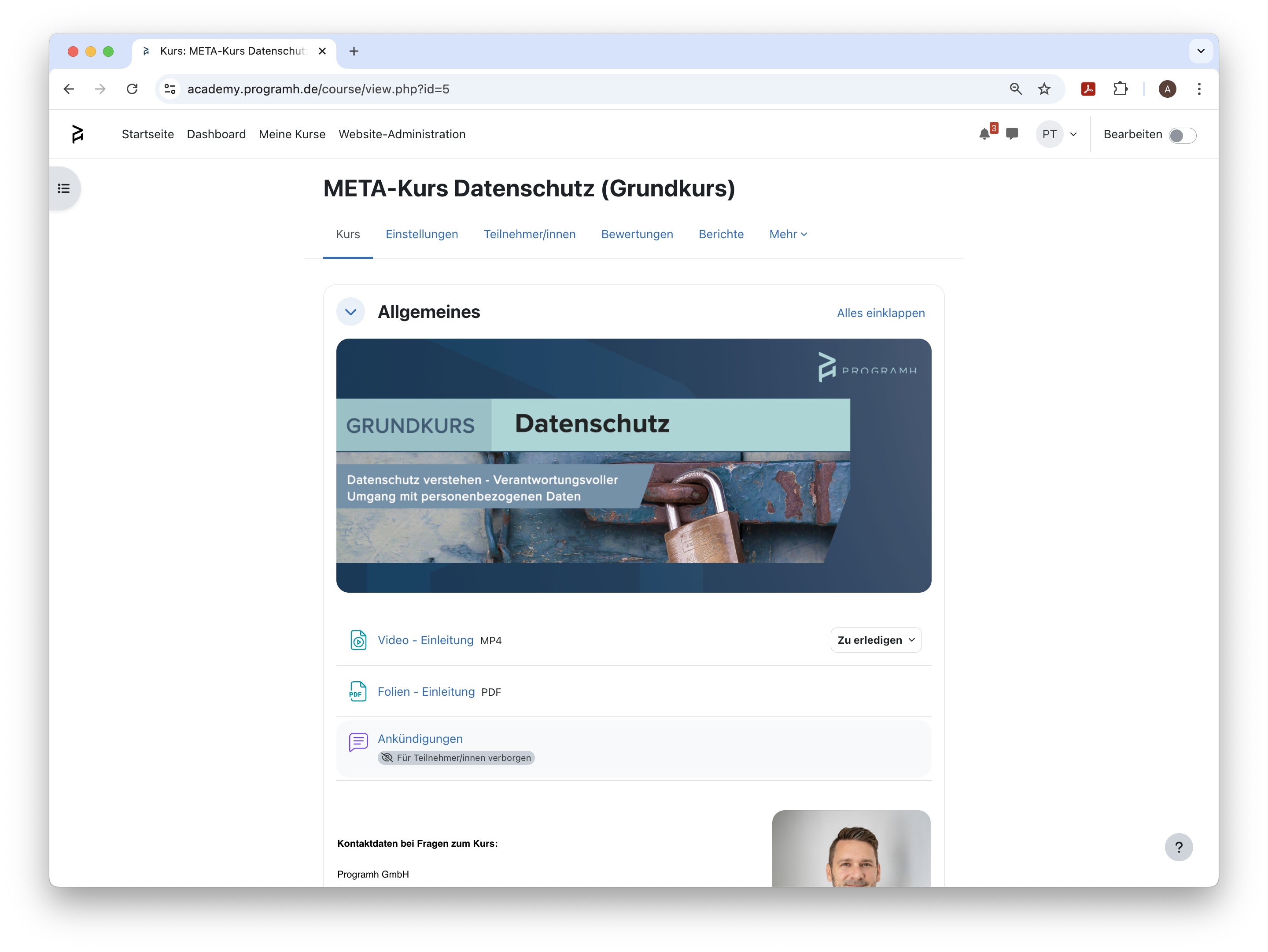Open the Video - Einleitung resource
The height and width of the screenshot is (952, 1268).
[425, 640]
